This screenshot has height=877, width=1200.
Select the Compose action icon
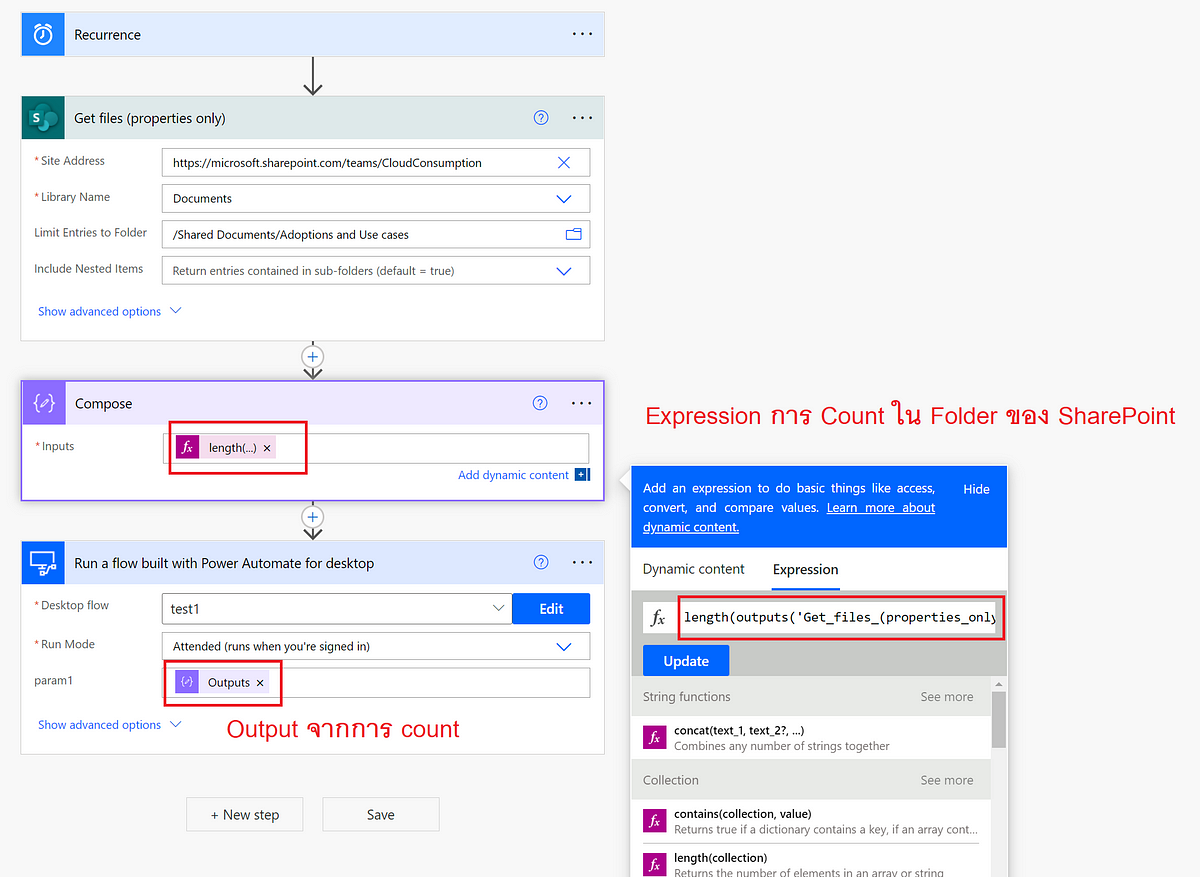click(x=42, y=404)
